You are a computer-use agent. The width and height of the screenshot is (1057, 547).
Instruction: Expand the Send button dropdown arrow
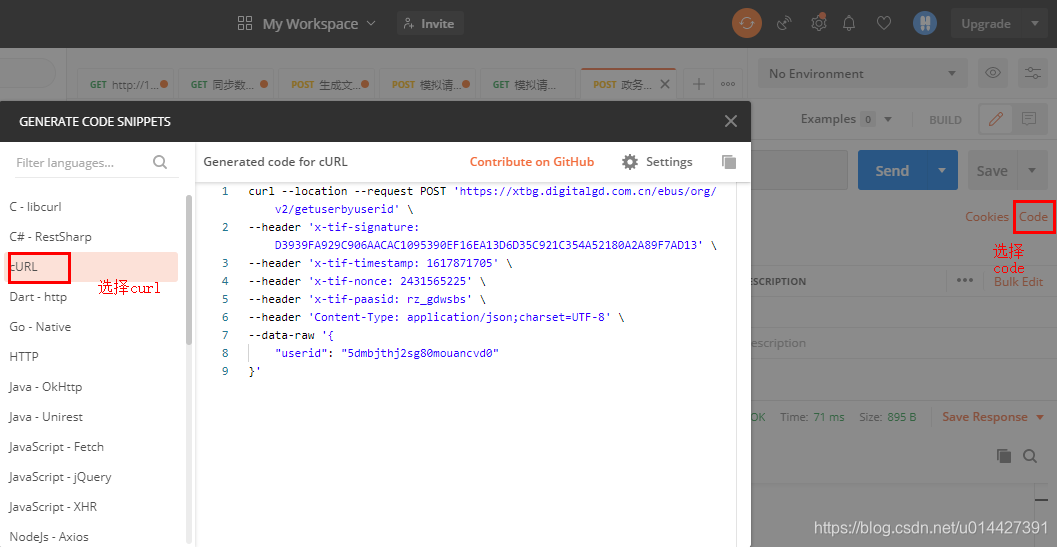click(x=942, y=170)
